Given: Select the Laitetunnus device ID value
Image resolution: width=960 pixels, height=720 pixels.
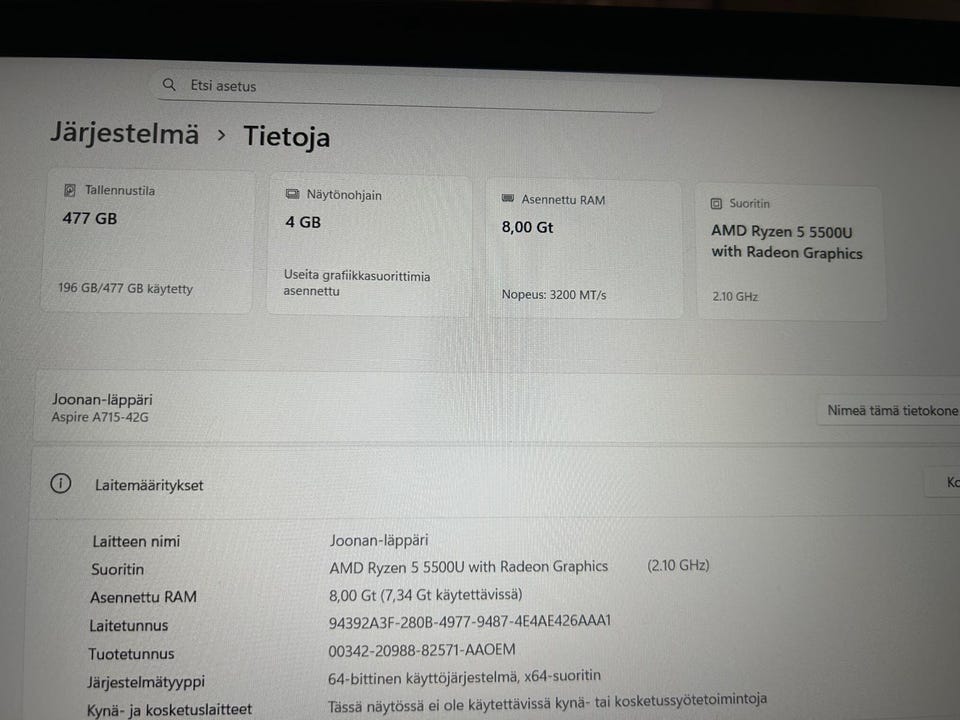Looking at the screenshot, I should (x=470, y=621).
